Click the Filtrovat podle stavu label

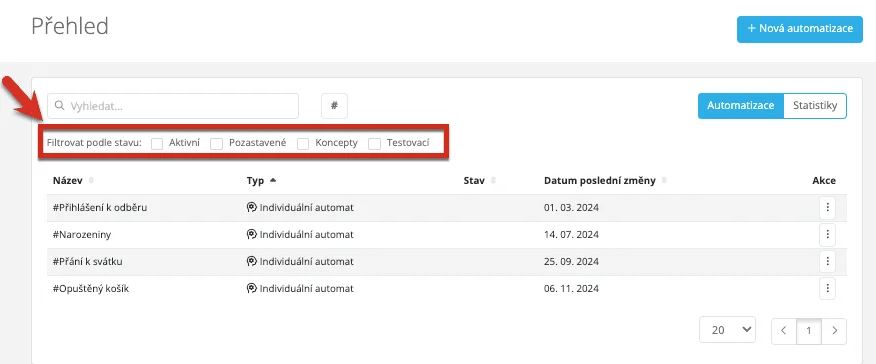94,143
